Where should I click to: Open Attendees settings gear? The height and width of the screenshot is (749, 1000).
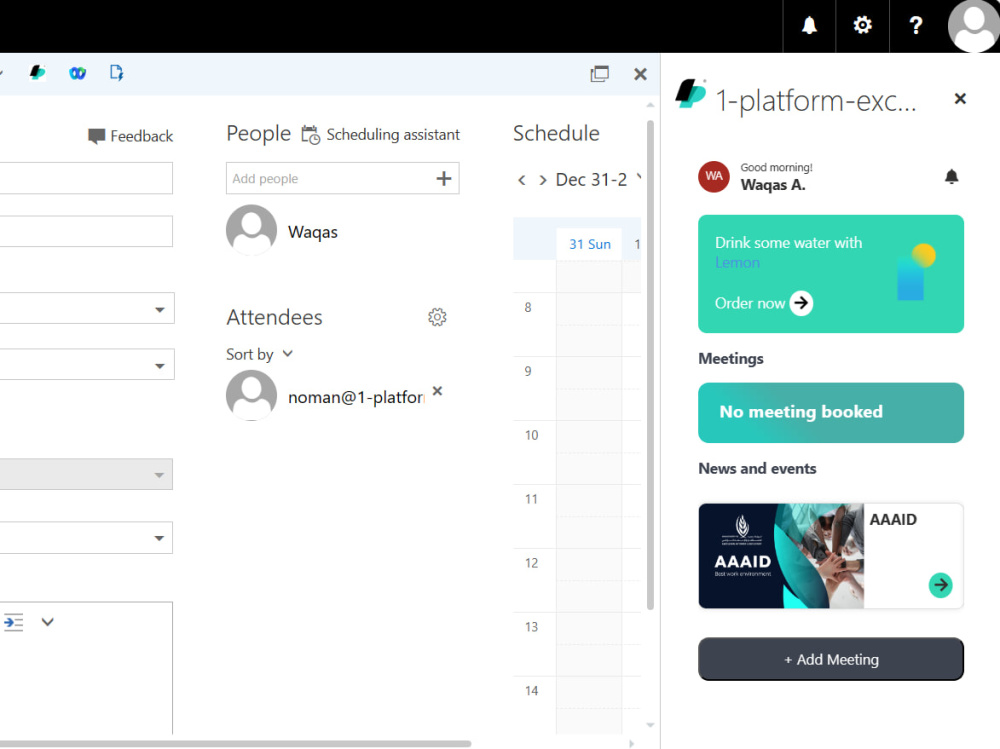(437, 317)
